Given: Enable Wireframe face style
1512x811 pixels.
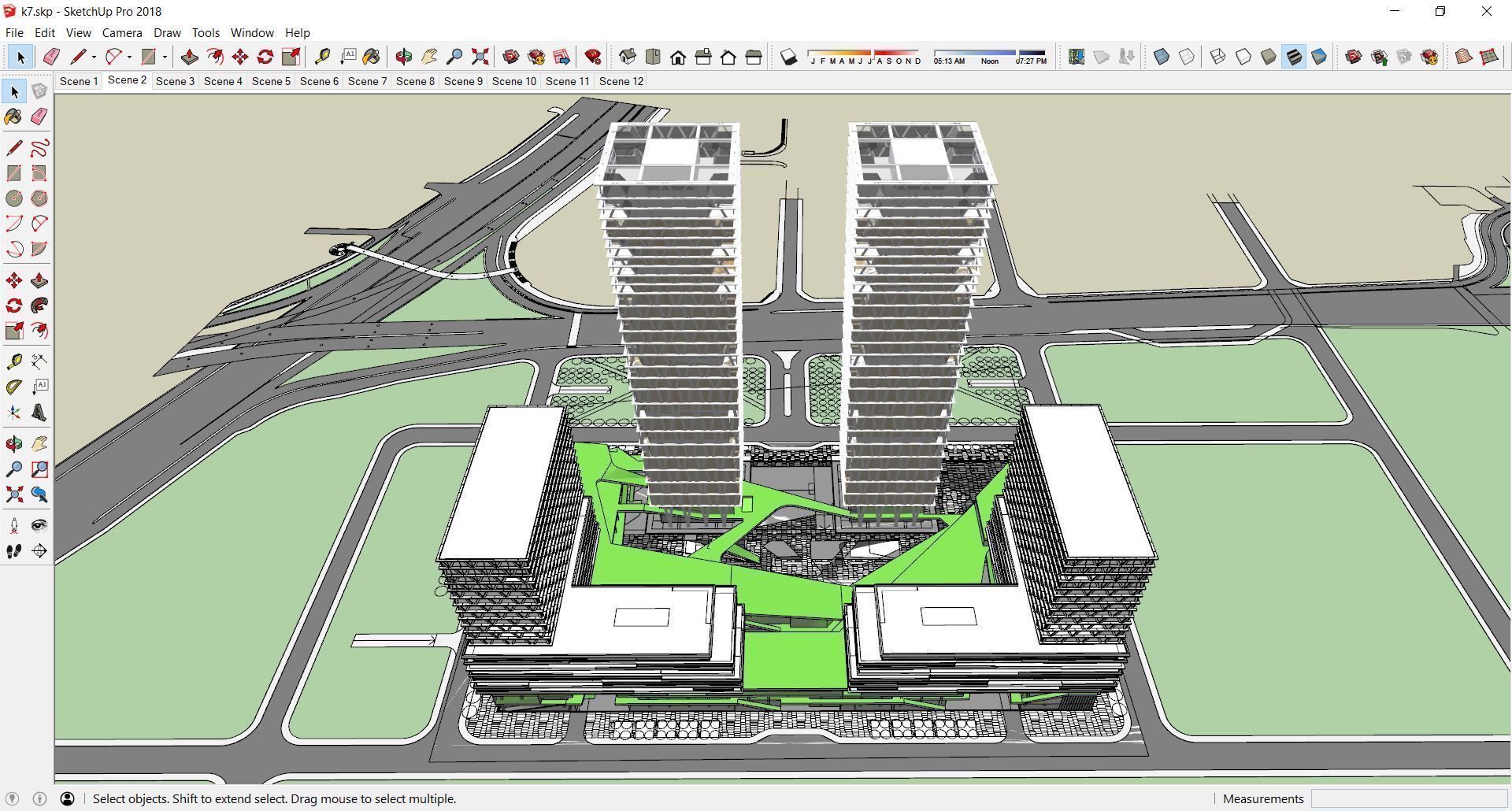Looking at the screenshot, I should pyautogui.click(x=1218, y=57).
